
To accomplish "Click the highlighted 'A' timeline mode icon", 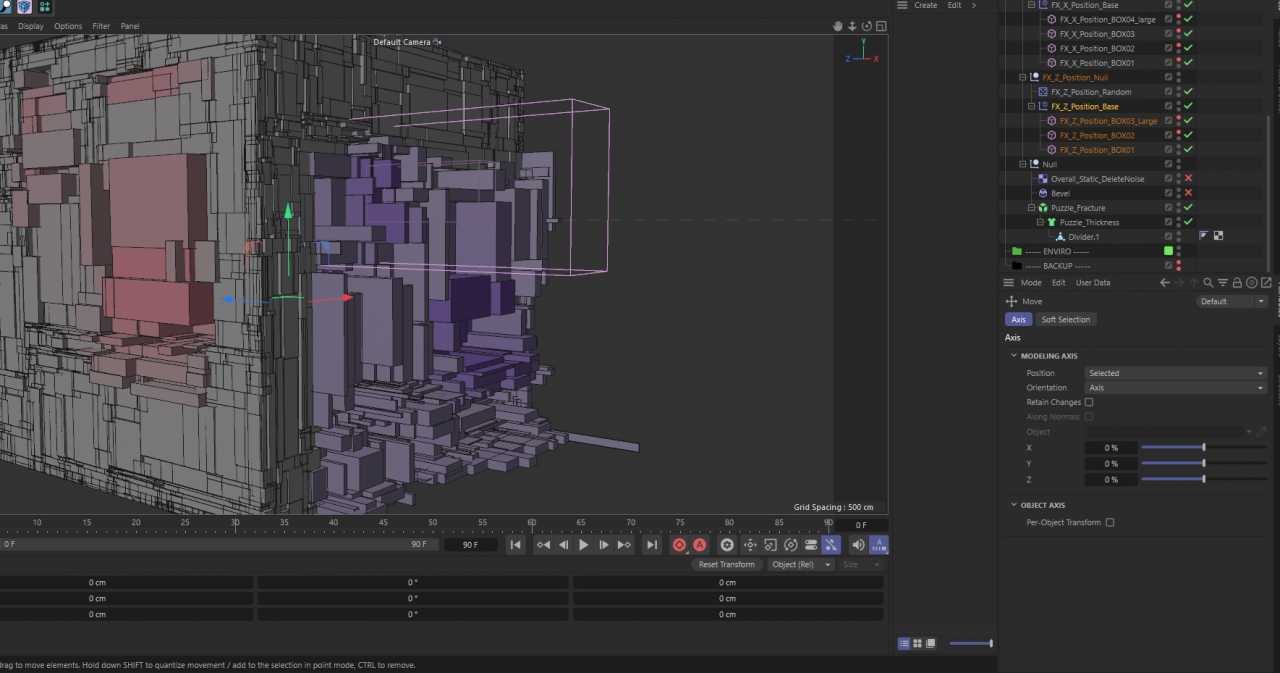I will point(879,545).
